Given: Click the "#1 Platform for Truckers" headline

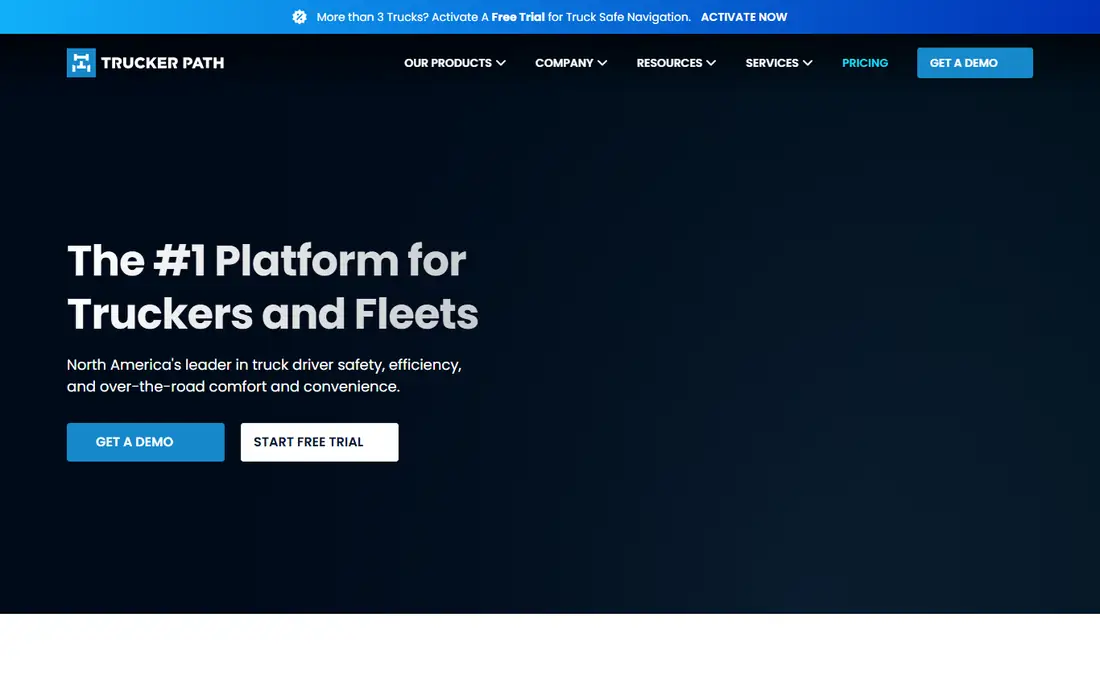Looking at the screenshot, I should [272, 287].
